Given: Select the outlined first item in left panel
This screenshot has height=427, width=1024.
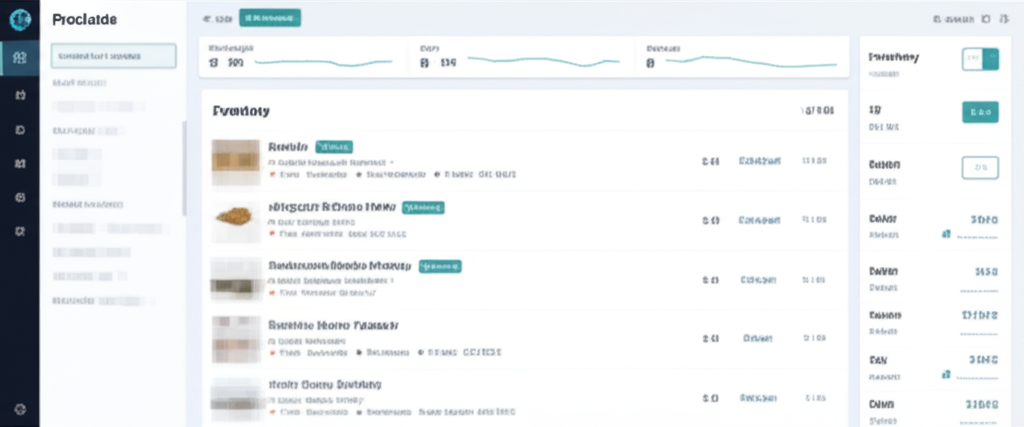Looking at the screenshot, I should [x=113, y=56].
